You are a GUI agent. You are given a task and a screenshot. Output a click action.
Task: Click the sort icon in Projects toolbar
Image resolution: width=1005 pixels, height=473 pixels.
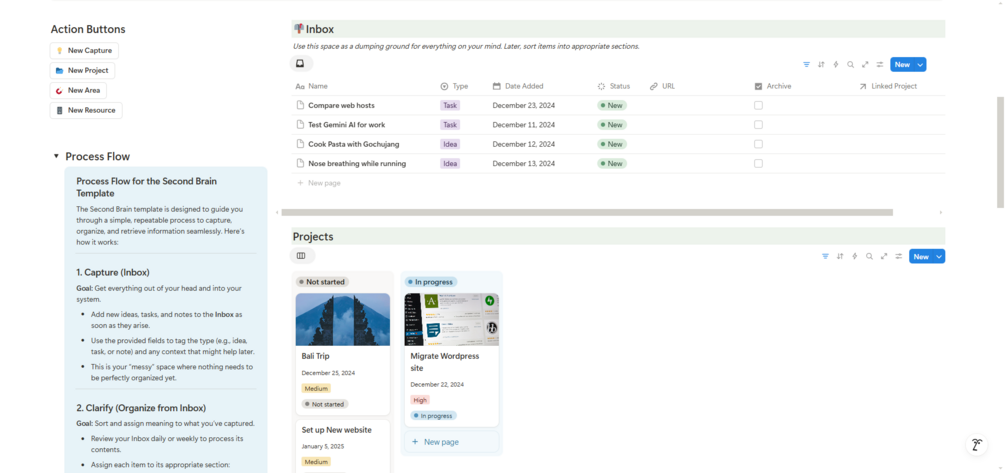pos(840,256)
